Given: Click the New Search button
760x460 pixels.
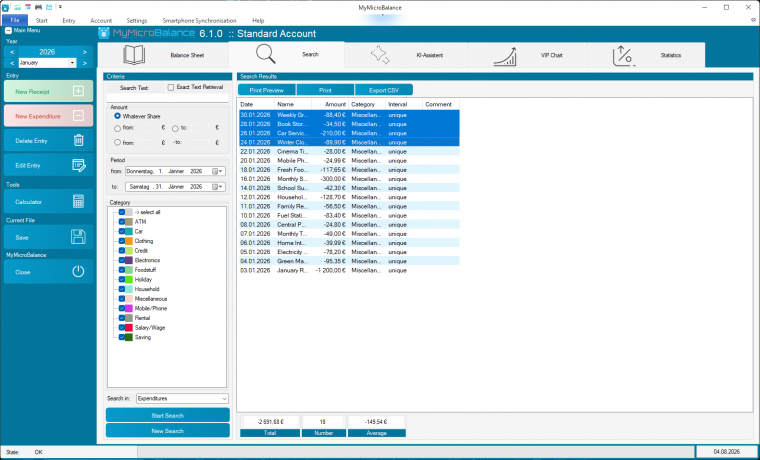Looking at the screenshot, I should click(x=168, y=431).
